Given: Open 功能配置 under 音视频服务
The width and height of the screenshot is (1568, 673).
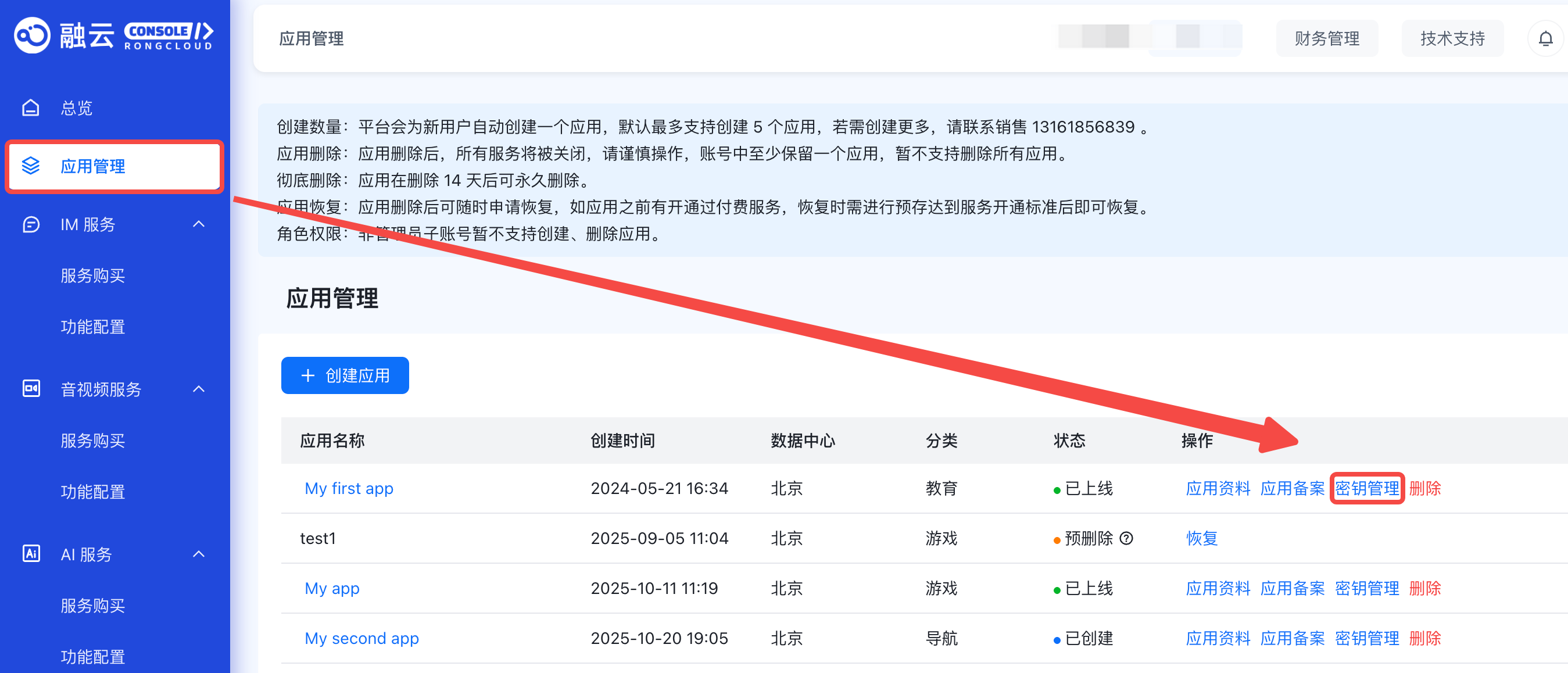Looking at the screenshot, I should tap(92, 492).
